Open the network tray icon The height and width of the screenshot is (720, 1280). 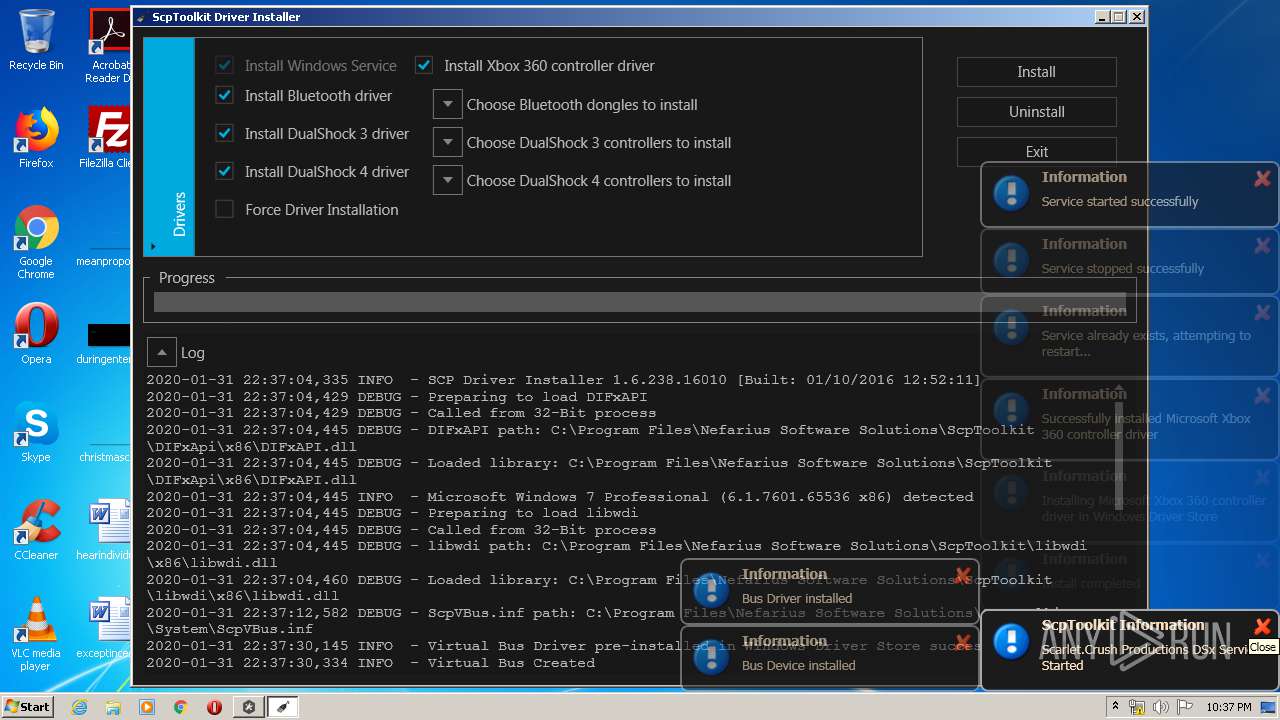1137,707
